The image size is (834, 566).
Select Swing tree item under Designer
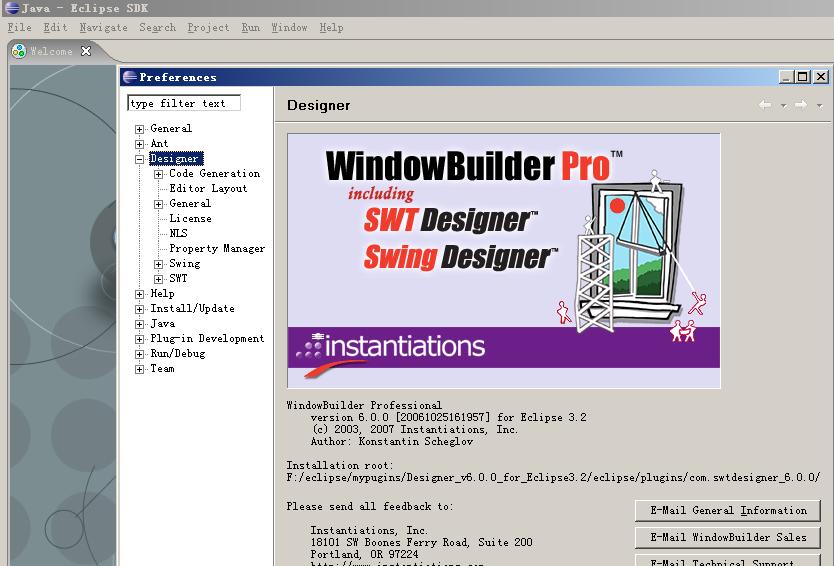pyautogui.click(x=185, y=263)
